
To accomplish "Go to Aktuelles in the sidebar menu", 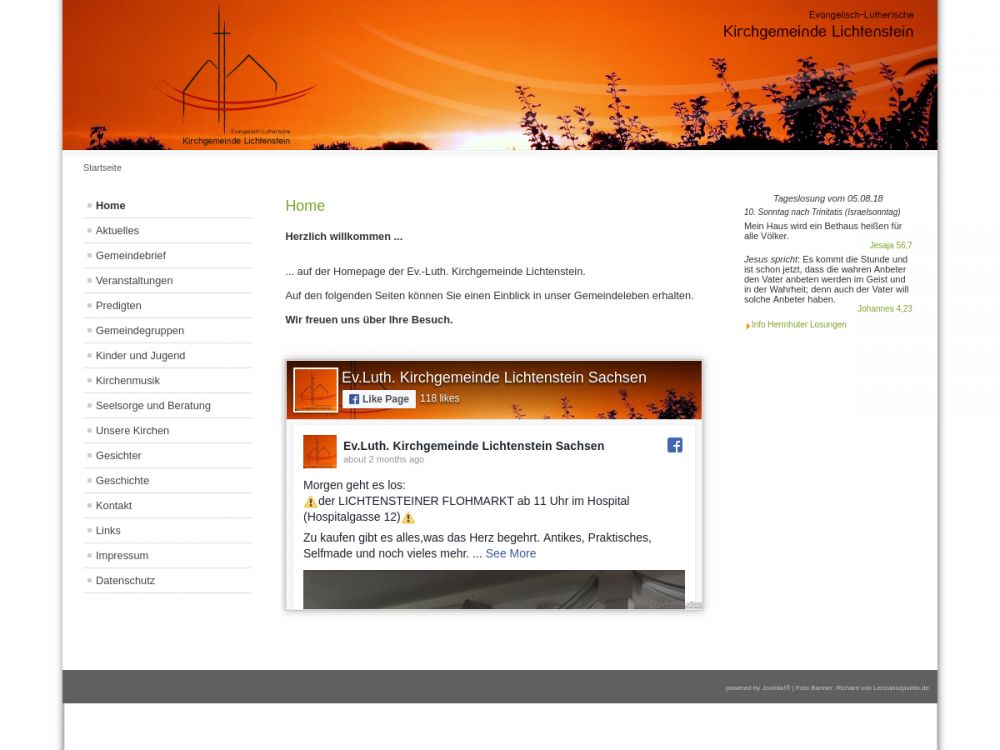I will coord(117,230).
